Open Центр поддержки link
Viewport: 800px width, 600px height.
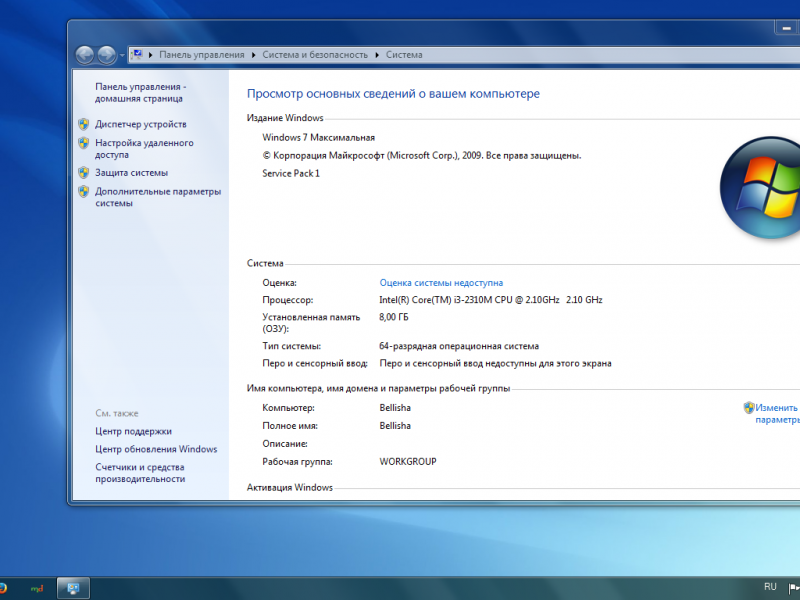pyautogui.click(x=134, y=431)
